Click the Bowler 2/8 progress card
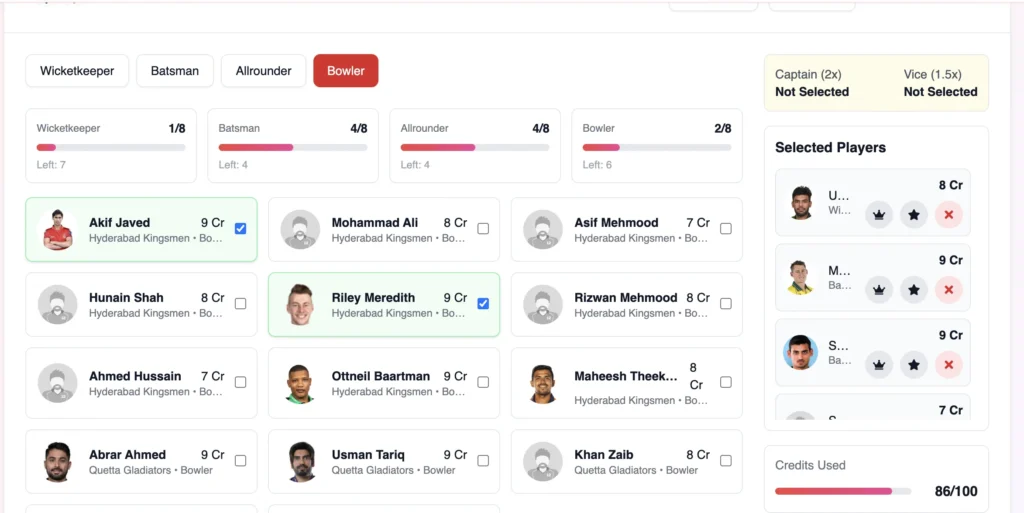The height and width of the screenshot is (513, 1024). (656, 146)
